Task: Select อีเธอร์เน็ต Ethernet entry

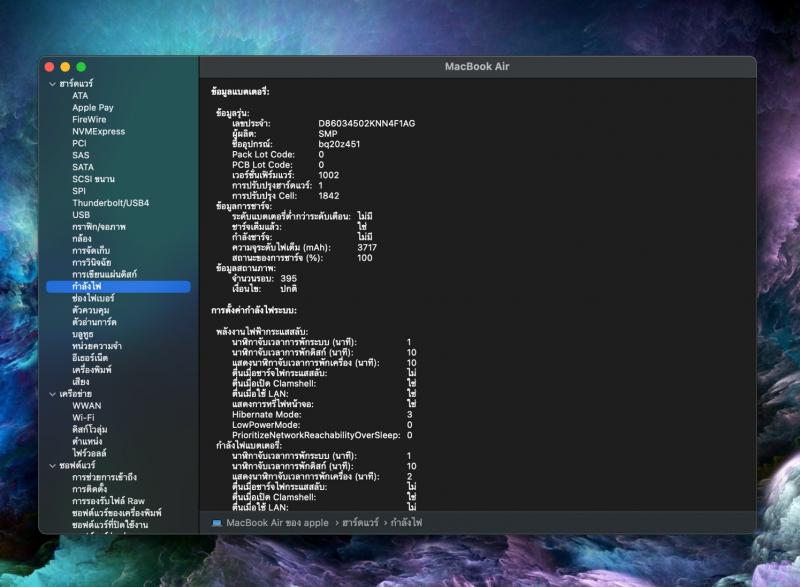Action: (x=90, y=358)
